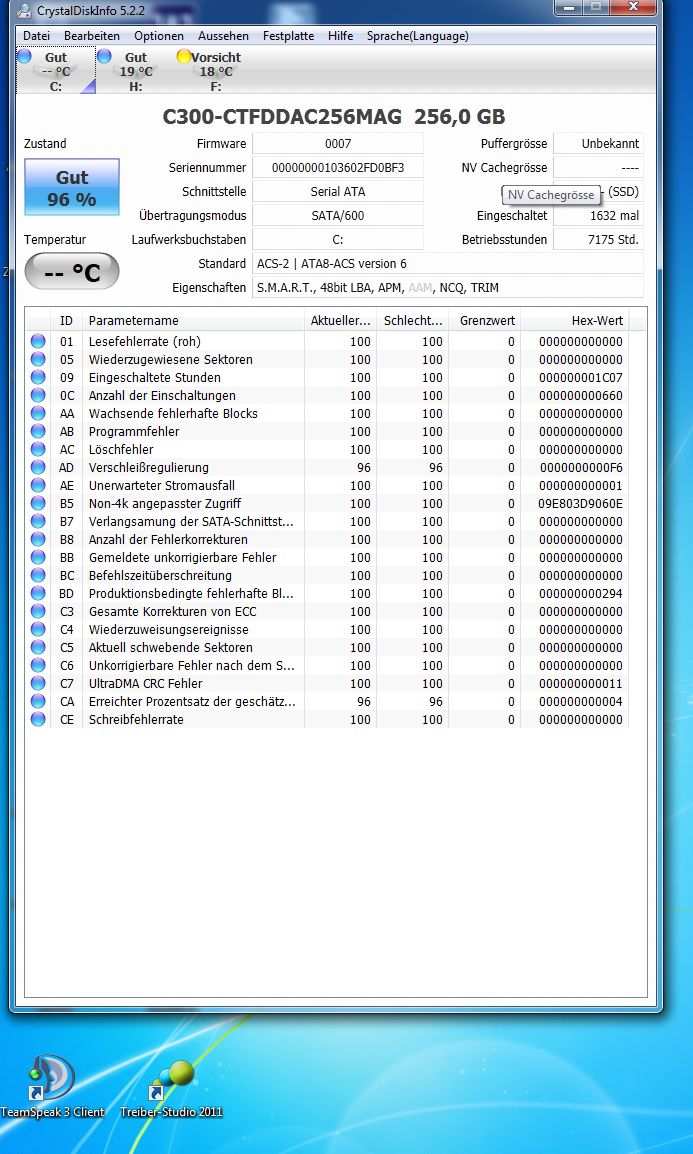Viewport: 693px width, 1154px height.
Task: Click status orb of Programmfehler row
Action: click(38, 431)
